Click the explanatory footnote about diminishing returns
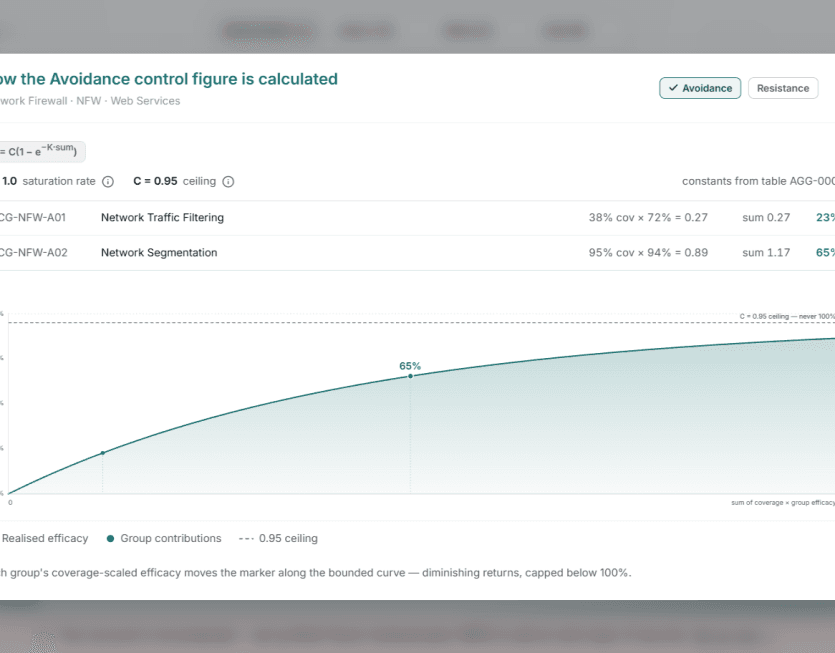This screenshot has height=653, width=835. [316, 573]
